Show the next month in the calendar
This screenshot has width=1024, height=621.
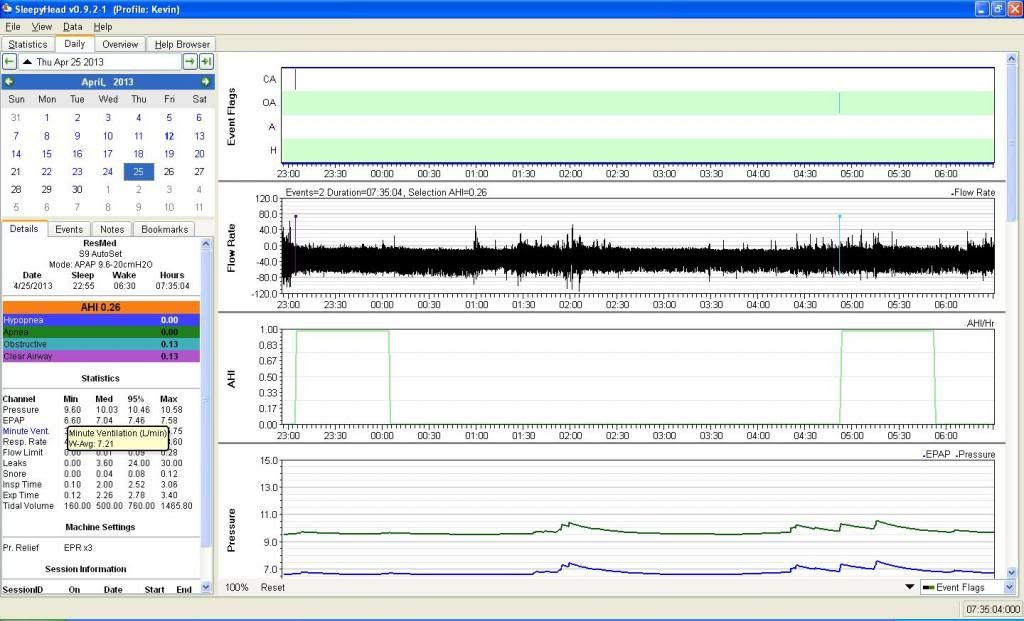point(206,82)
